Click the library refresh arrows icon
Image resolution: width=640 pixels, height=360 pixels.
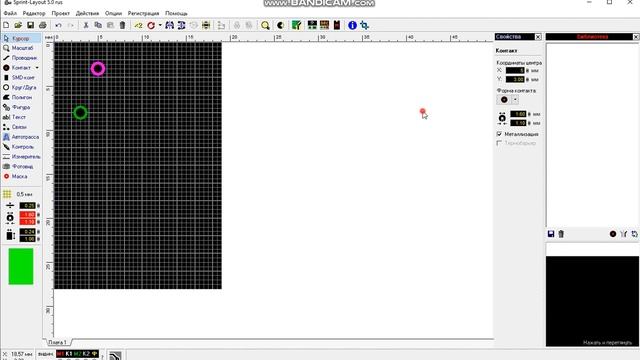pos(634,234)
